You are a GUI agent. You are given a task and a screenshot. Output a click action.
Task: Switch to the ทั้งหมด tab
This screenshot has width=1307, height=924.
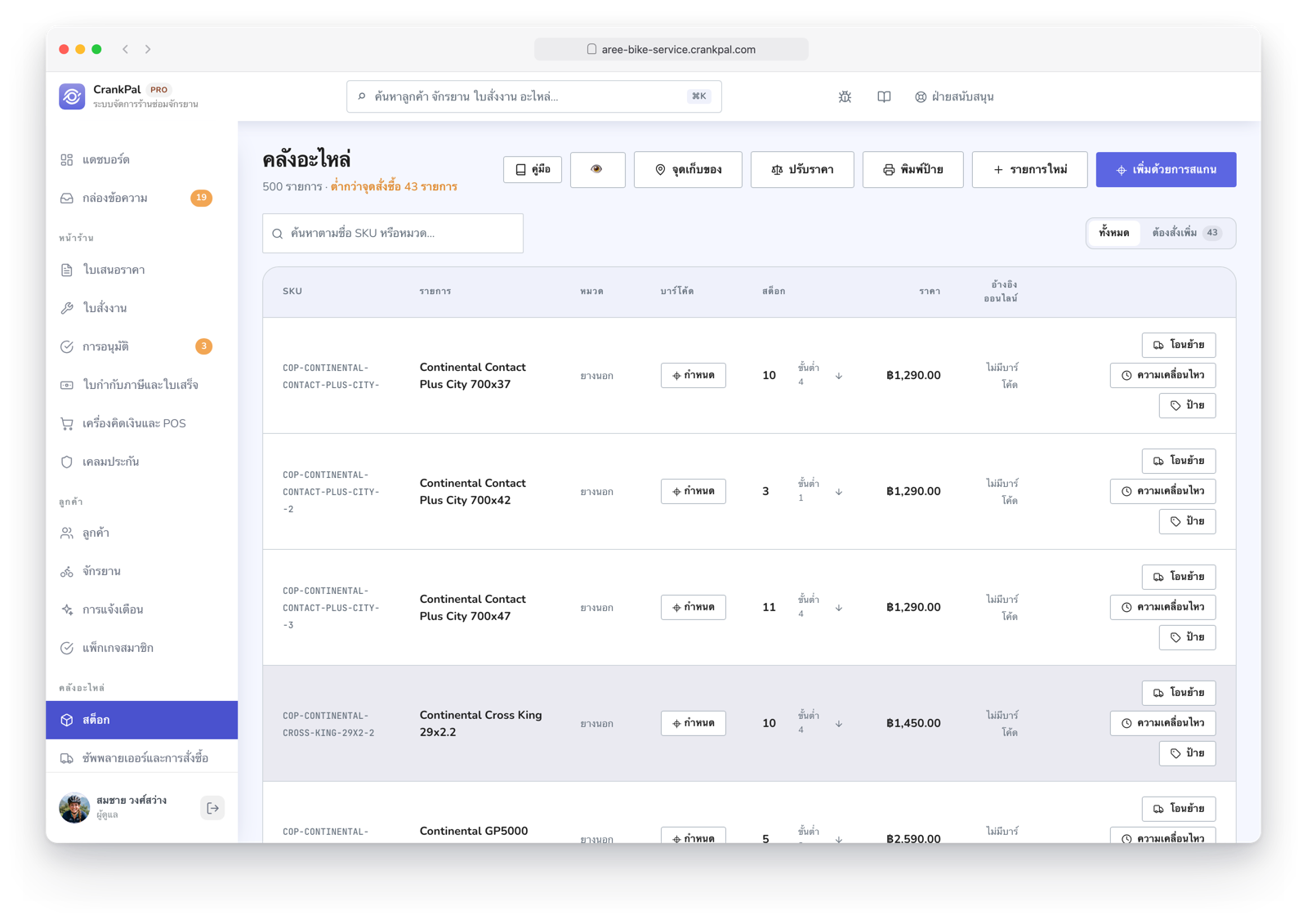1114,233
